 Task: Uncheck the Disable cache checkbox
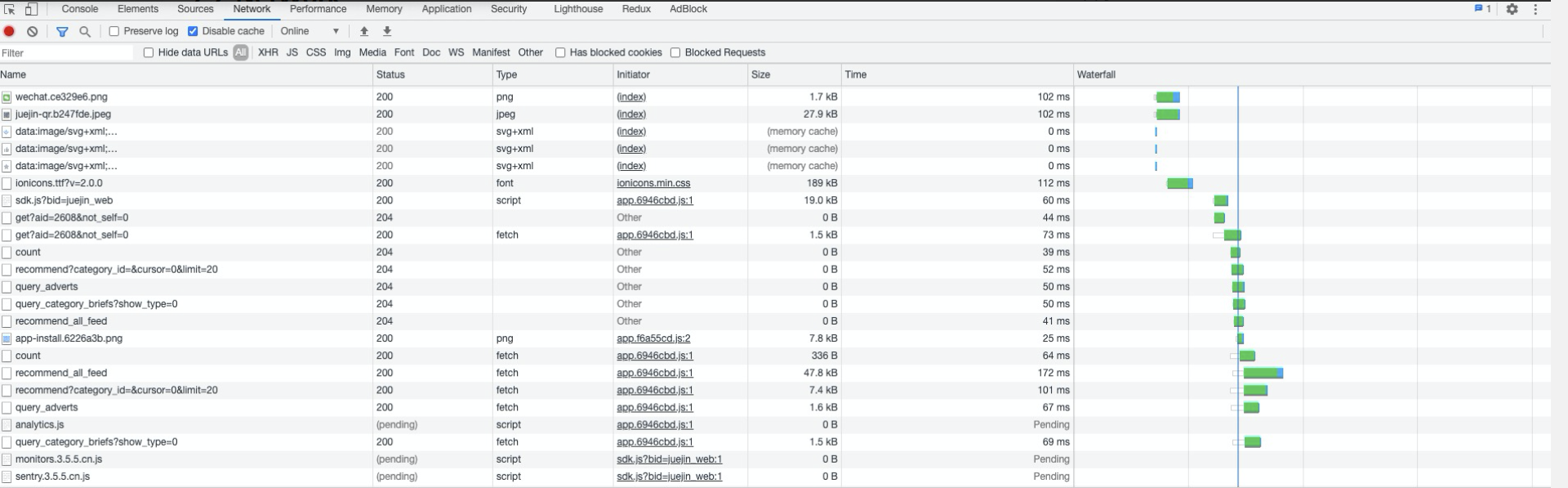tap(193, 31)
